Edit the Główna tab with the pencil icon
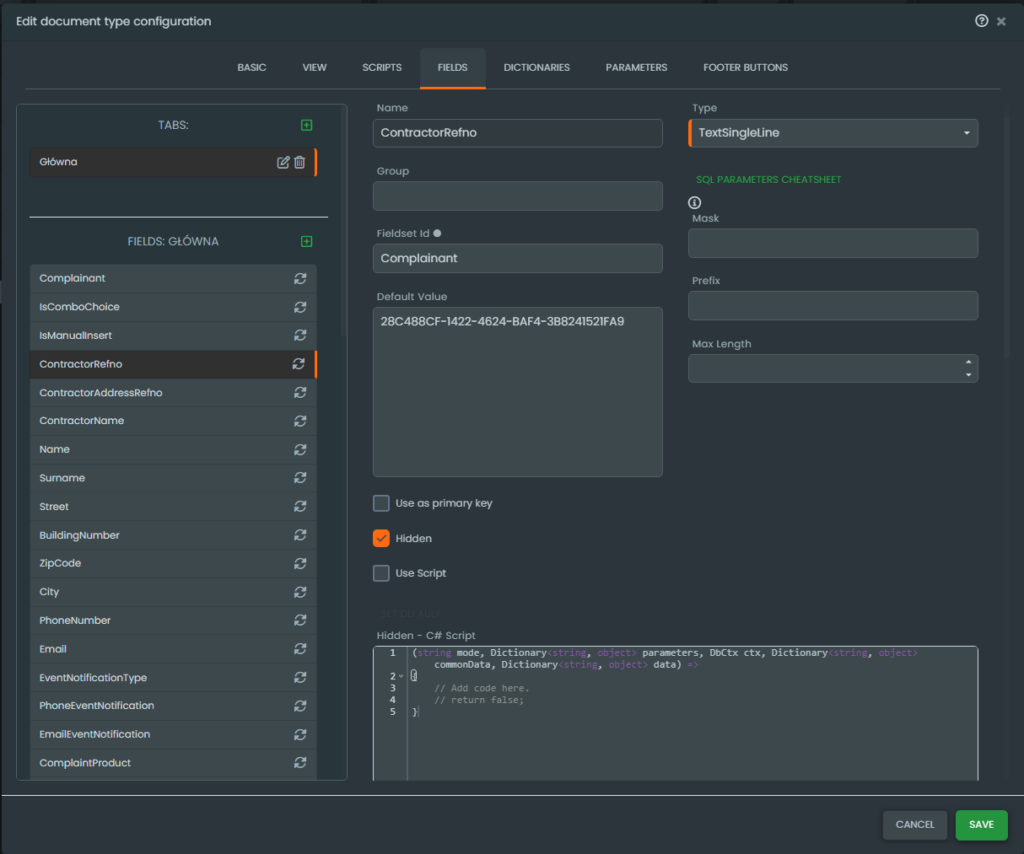Viewport: 1024px width, 854px height. tap(283, 162)
